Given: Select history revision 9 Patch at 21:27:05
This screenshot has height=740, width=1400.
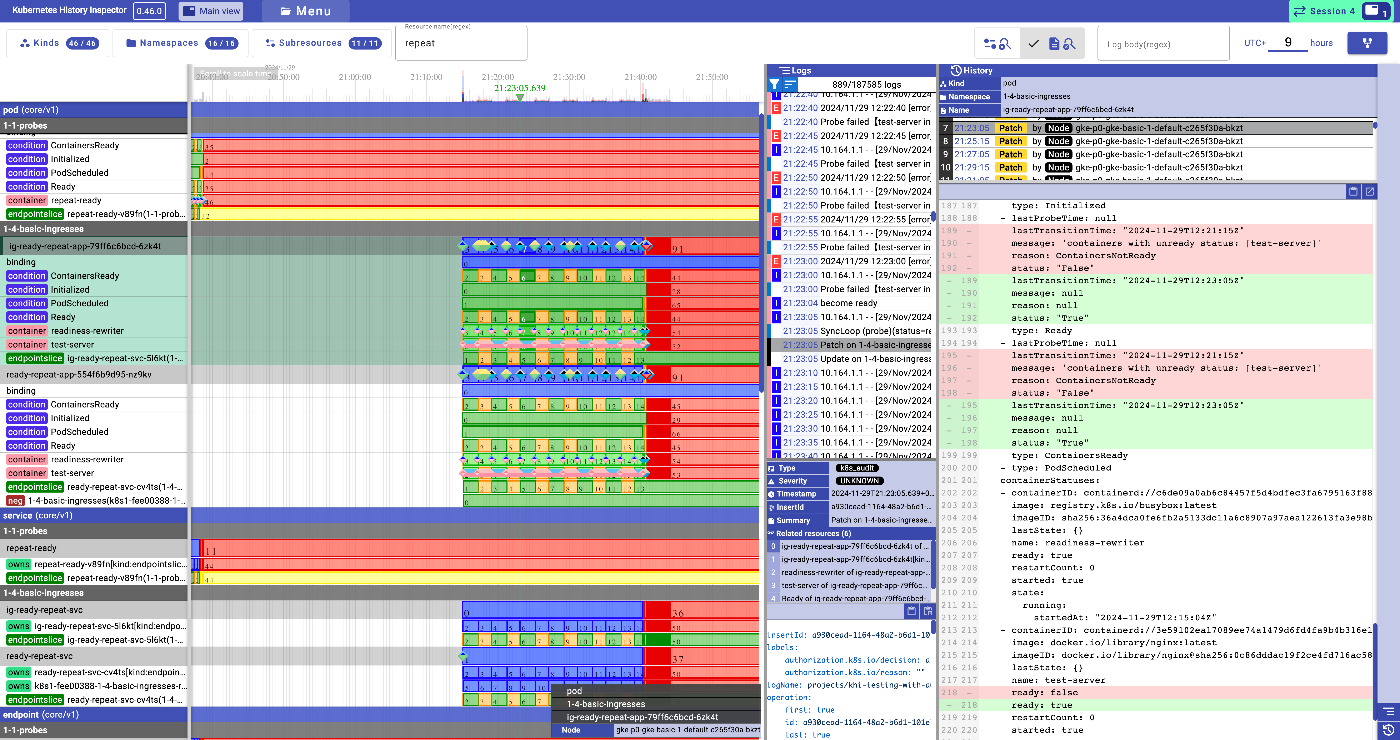Looking at the screenshot, I should (x=1157, y=154).
